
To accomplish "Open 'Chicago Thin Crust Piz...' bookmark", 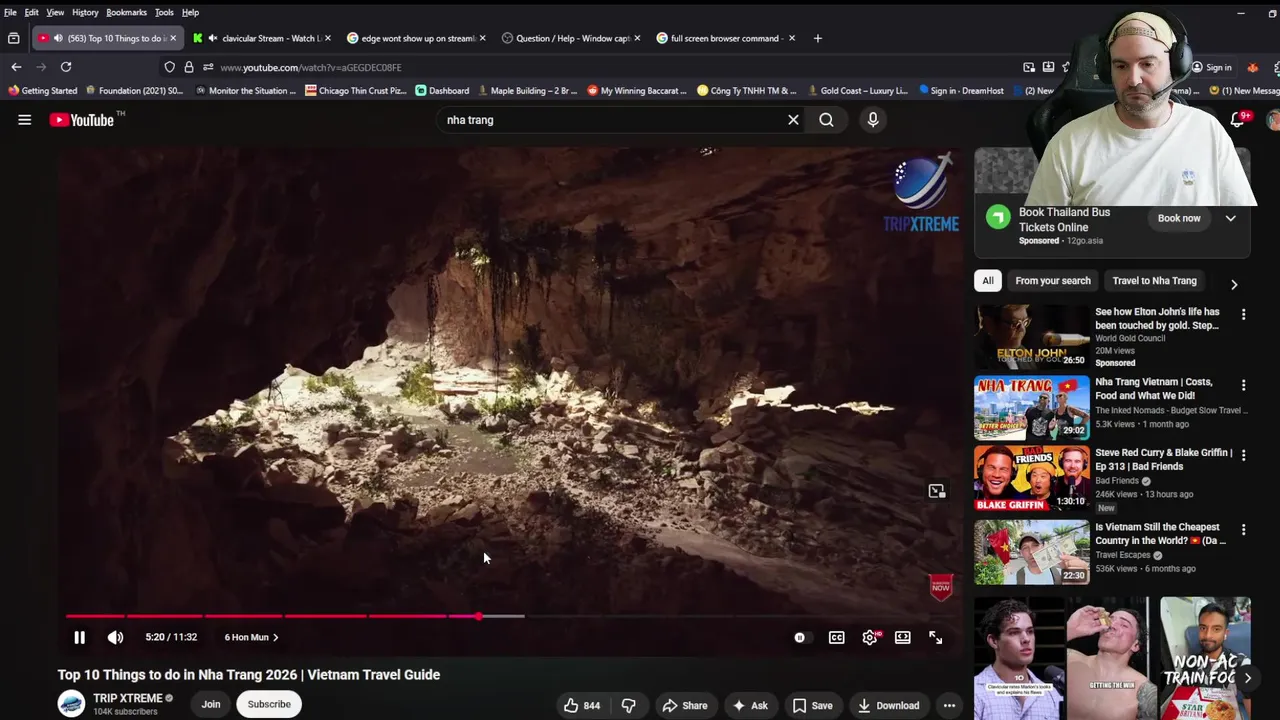I will pos(356,90).
